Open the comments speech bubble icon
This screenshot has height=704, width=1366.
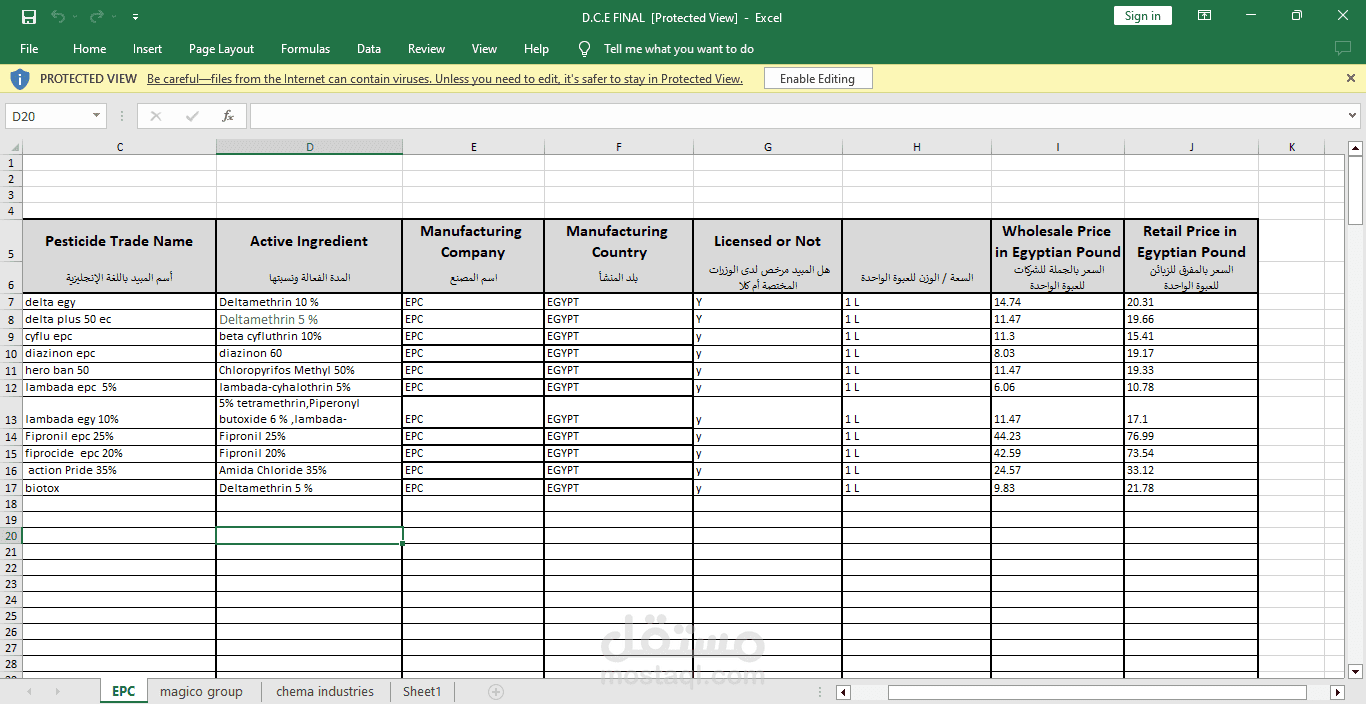tap(1342, 49)
